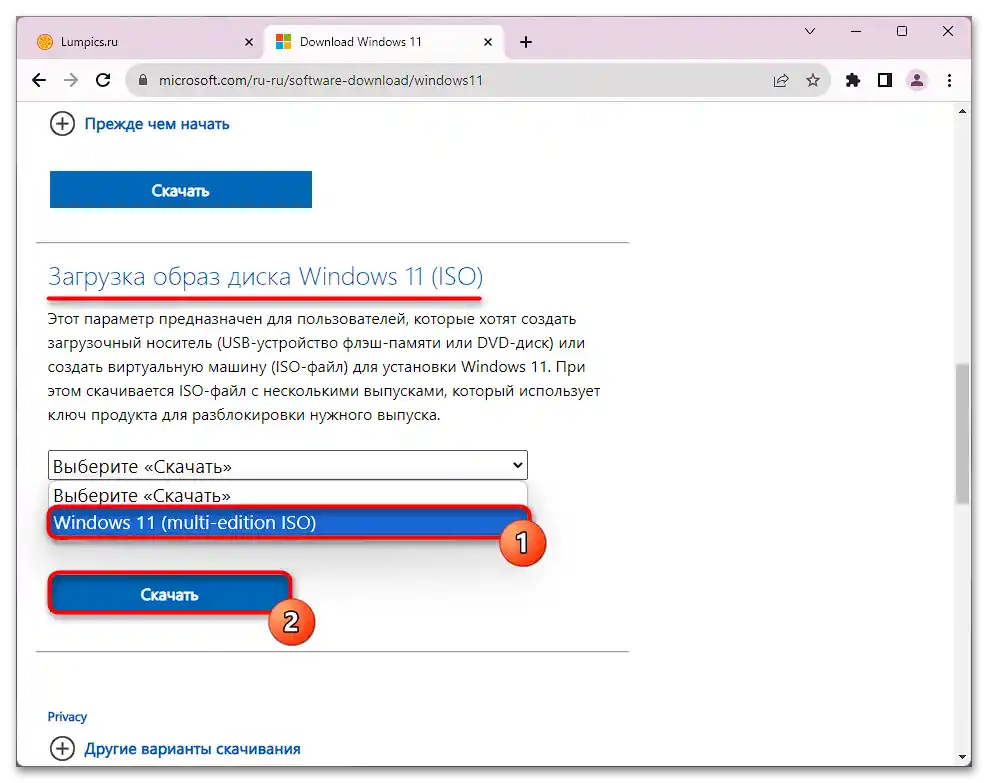988x783 pixels.
Task: Open the «Выберите «Скачать»» dropdown
Action: pyautogui.click(x=288, y=464)
